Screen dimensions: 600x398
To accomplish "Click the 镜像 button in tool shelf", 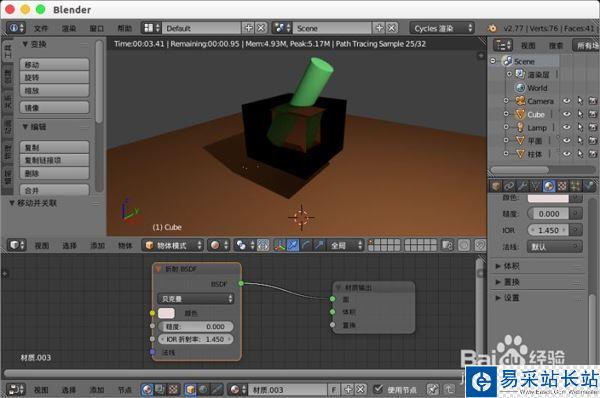I will point(54,108).
